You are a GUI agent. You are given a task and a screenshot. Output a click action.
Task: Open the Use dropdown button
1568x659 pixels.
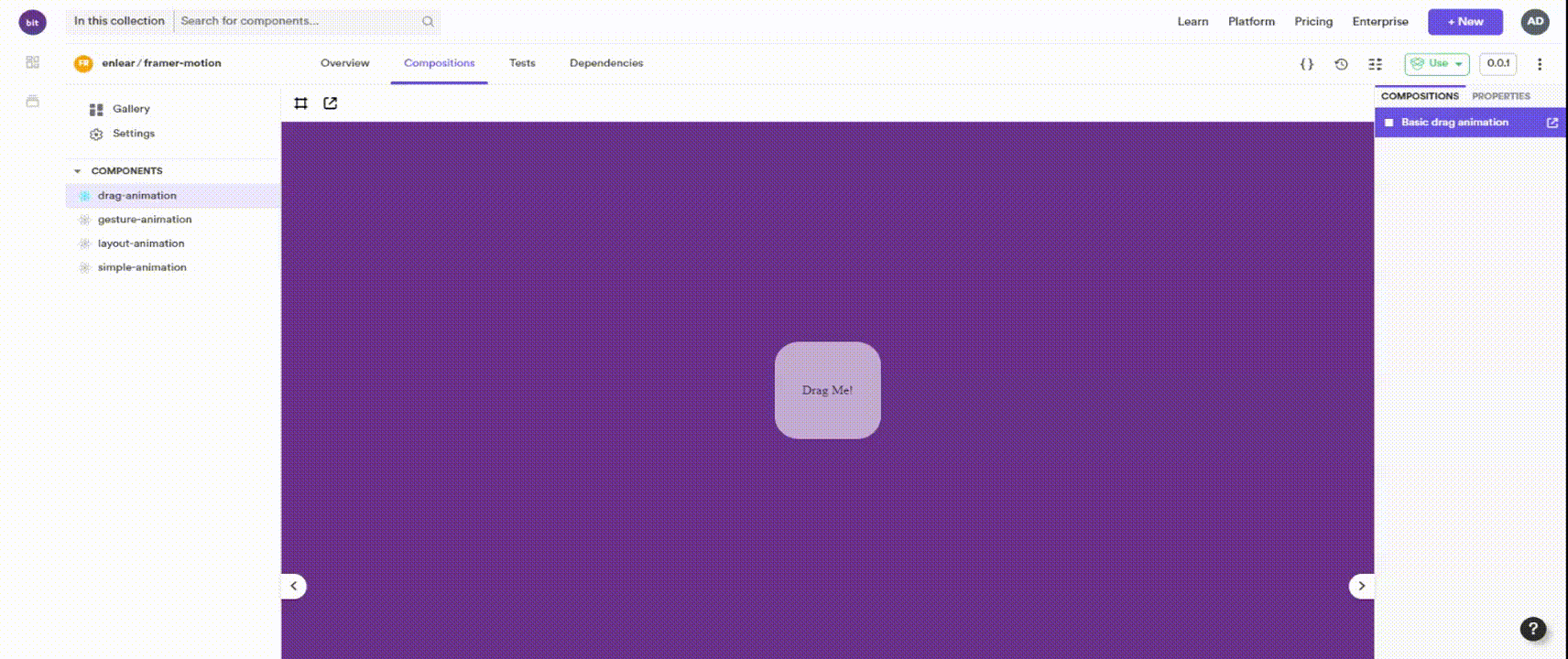click(1436, 64)
